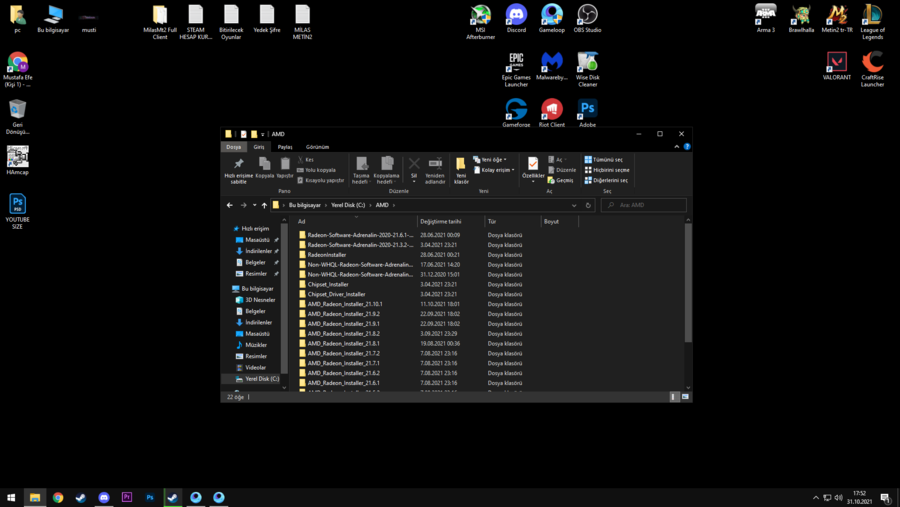The height and width of the screenshot is (507, 900).
Task: Click the Discord icon in taskbar
Action: [104, 497]
